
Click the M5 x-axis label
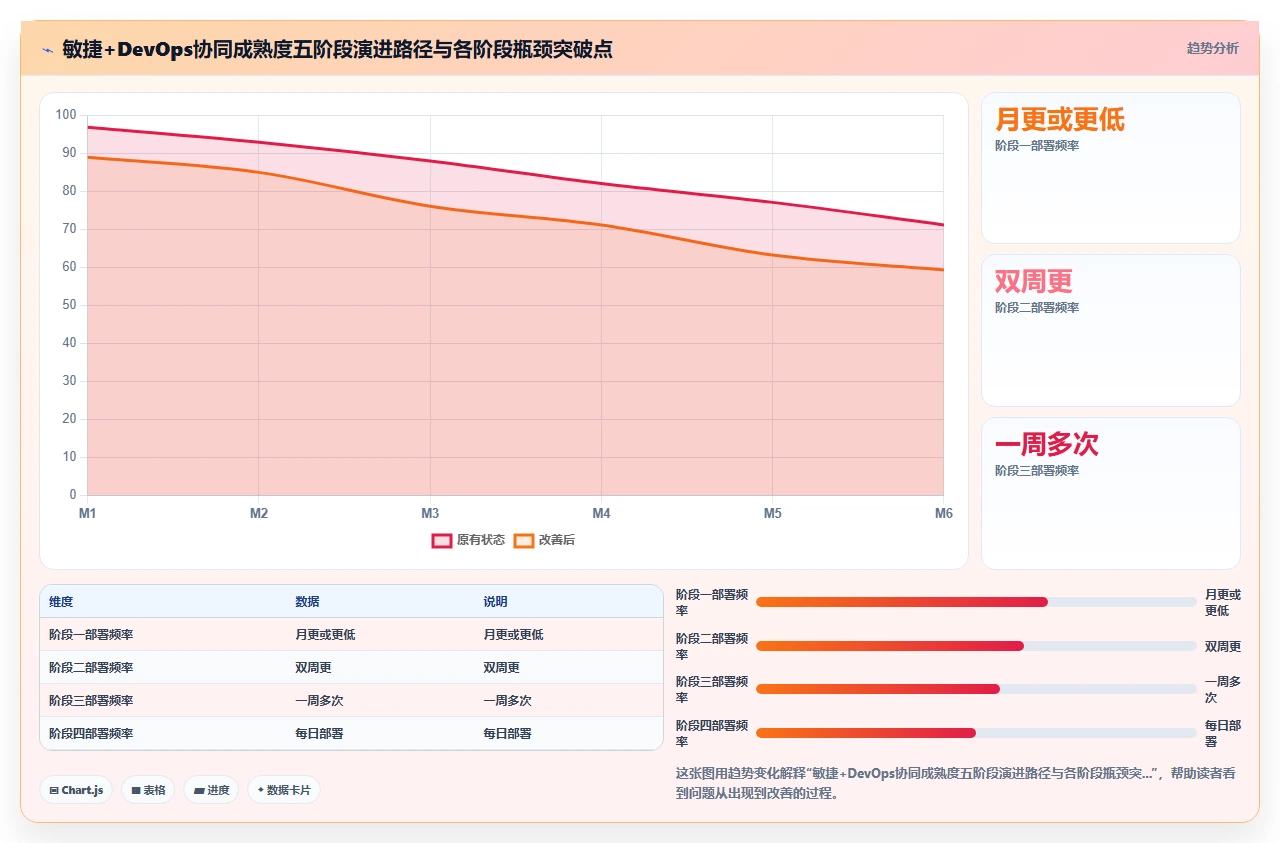(x=773, y=514)
